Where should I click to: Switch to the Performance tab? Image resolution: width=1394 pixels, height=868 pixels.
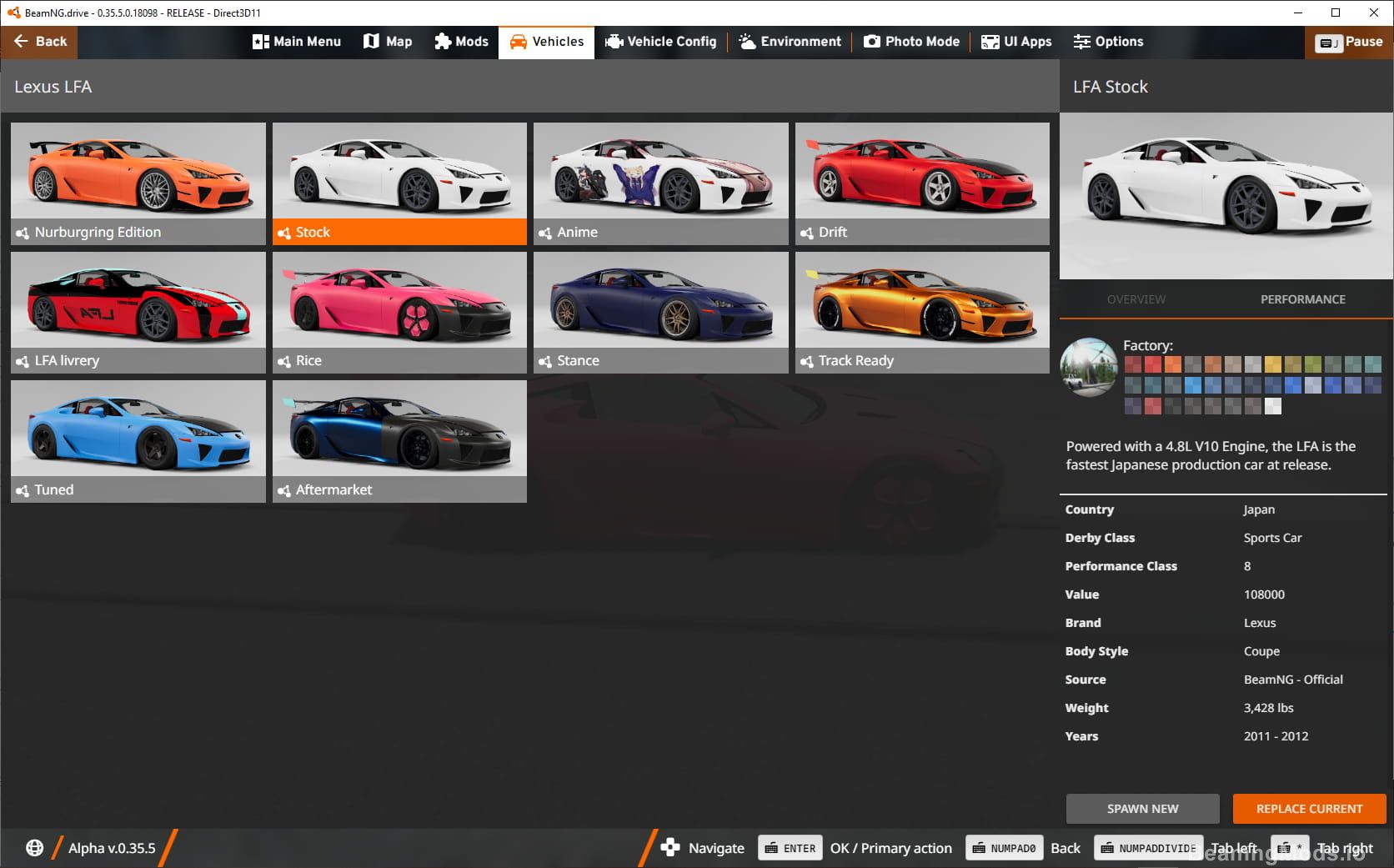tap(1302, 299)
